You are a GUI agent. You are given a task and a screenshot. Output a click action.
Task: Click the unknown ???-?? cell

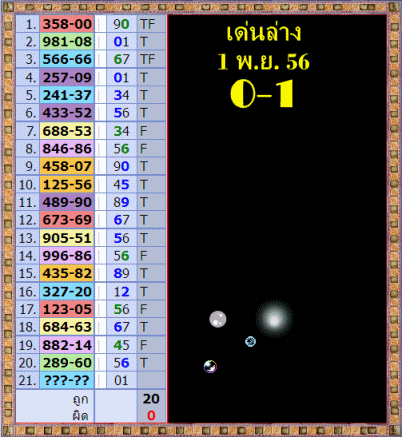[67, 380]
